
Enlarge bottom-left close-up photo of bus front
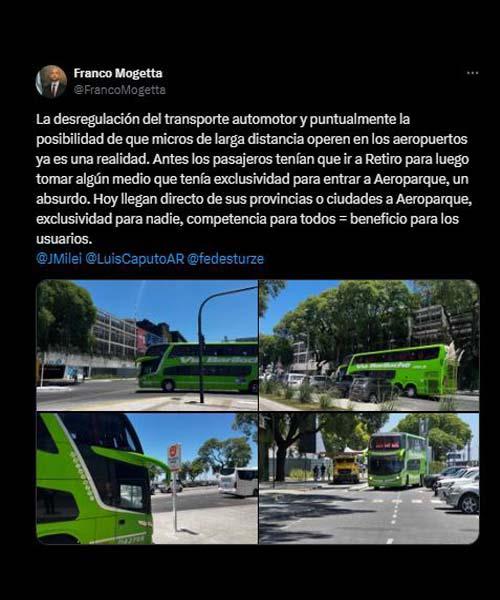point(147,478)
